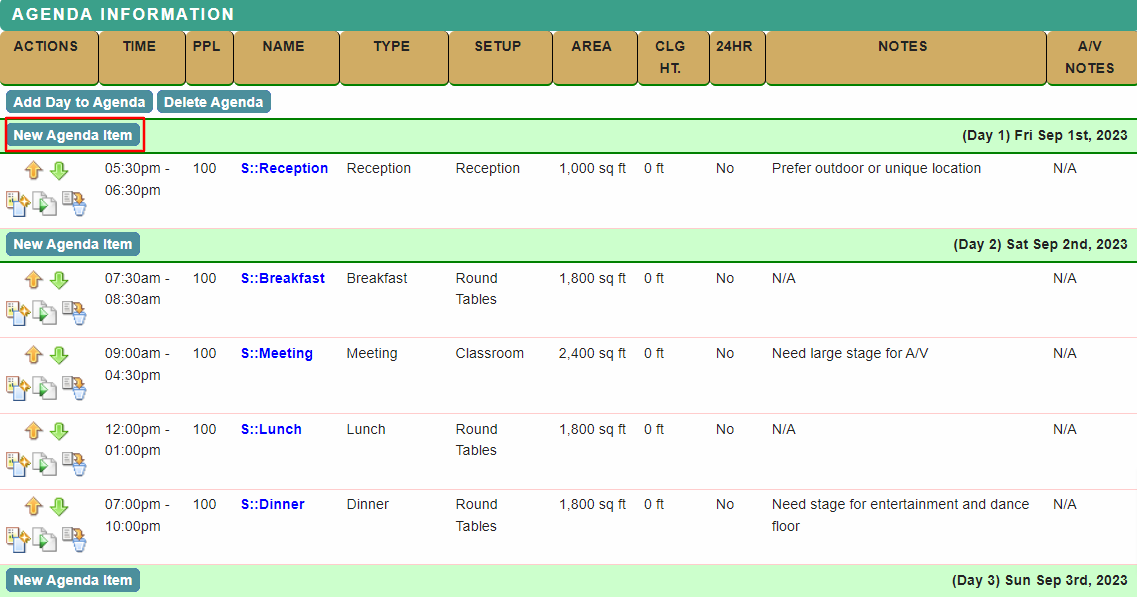Click the NOTES column header
1137x597 pixels.
point(902,47)
